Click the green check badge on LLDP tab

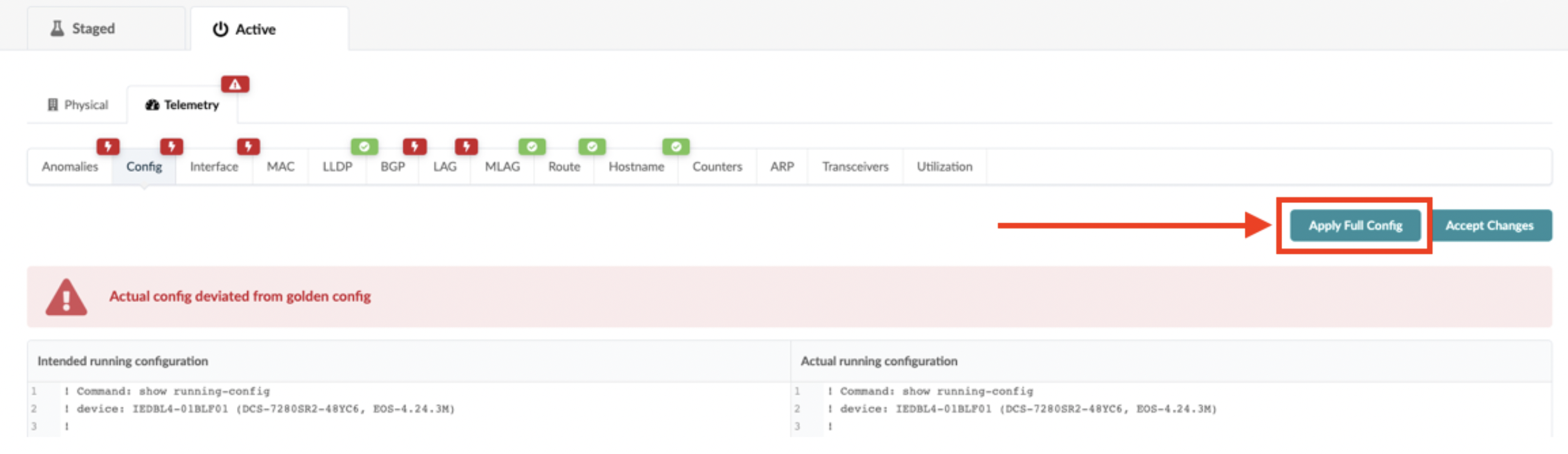(x=364, y=147)
